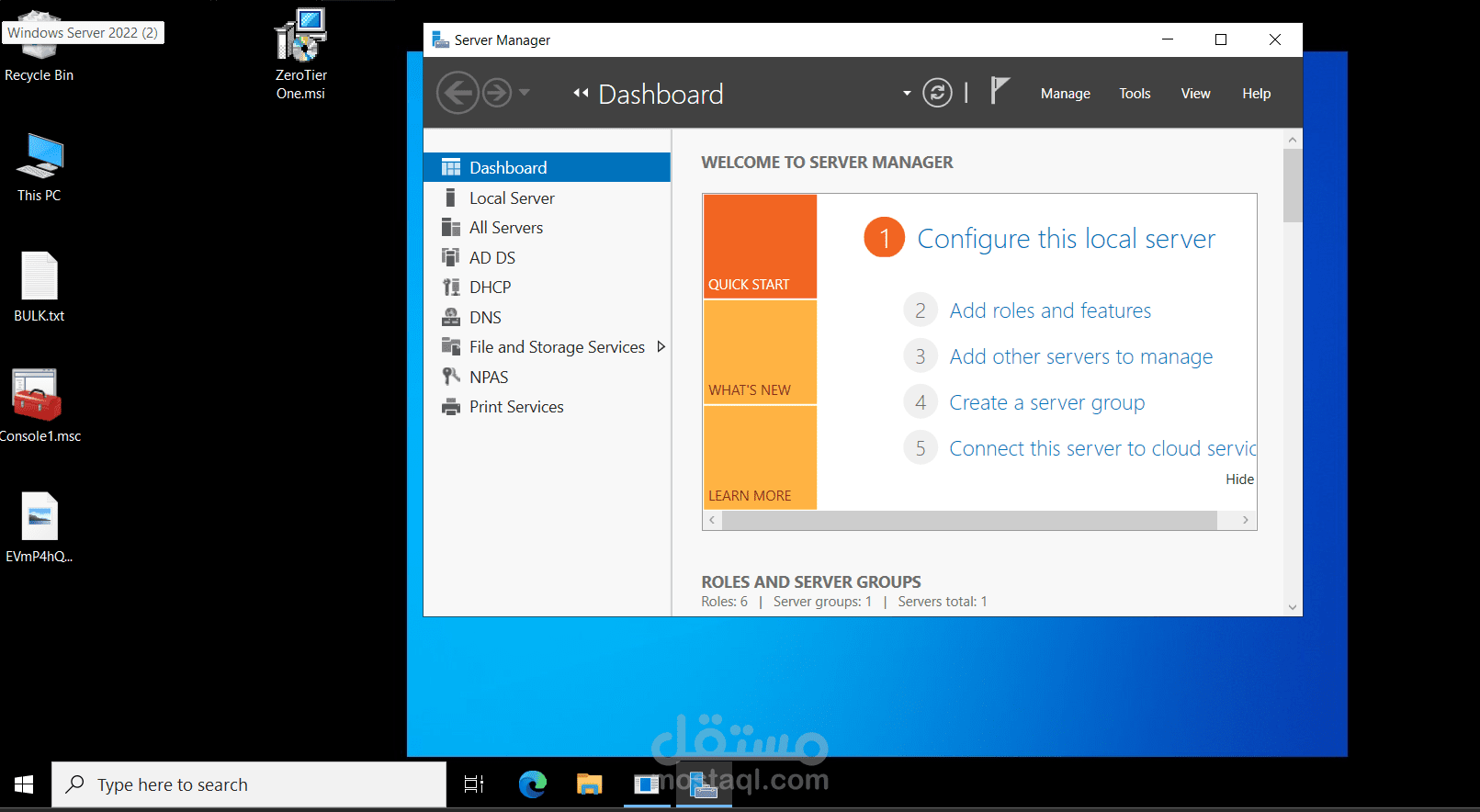The width and height of the screenshot is (1480, 812).
Task: Open the DNS role icon
Action: 451,317
